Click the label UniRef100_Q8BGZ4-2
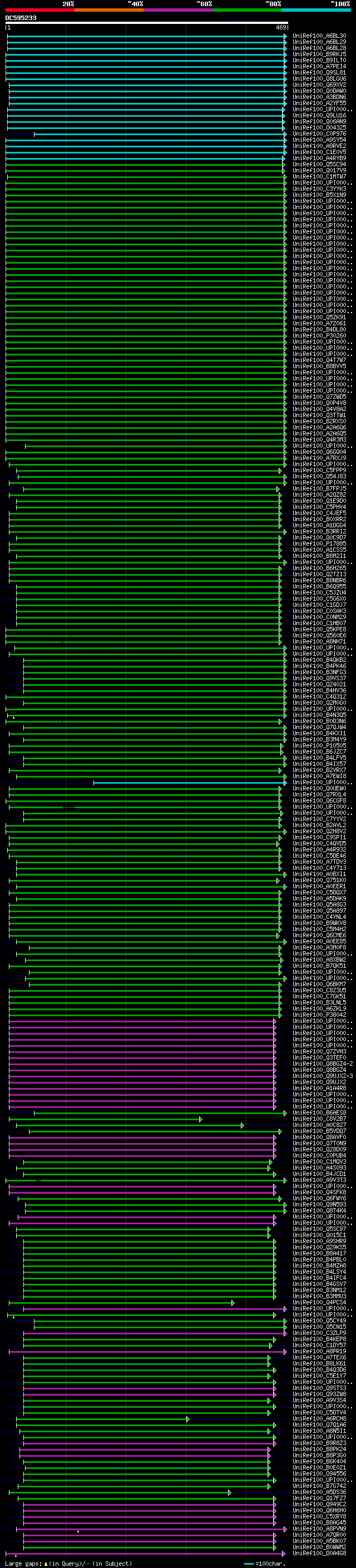 323,1064
